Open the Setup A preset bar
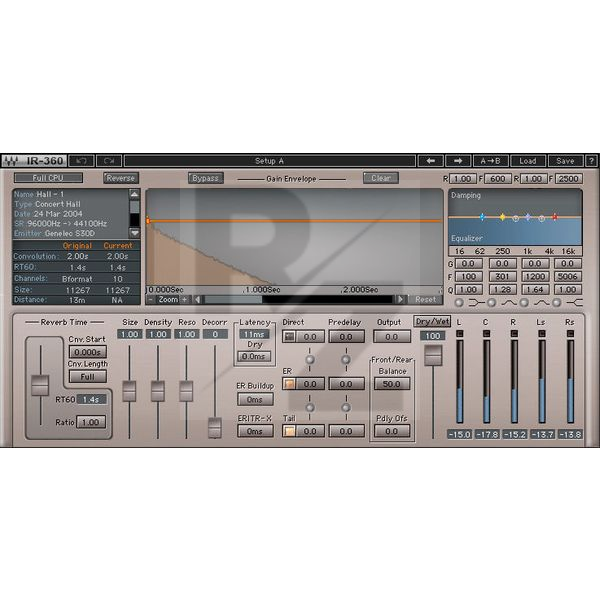Viewport: 600px width, 600px height. point(270,161)
